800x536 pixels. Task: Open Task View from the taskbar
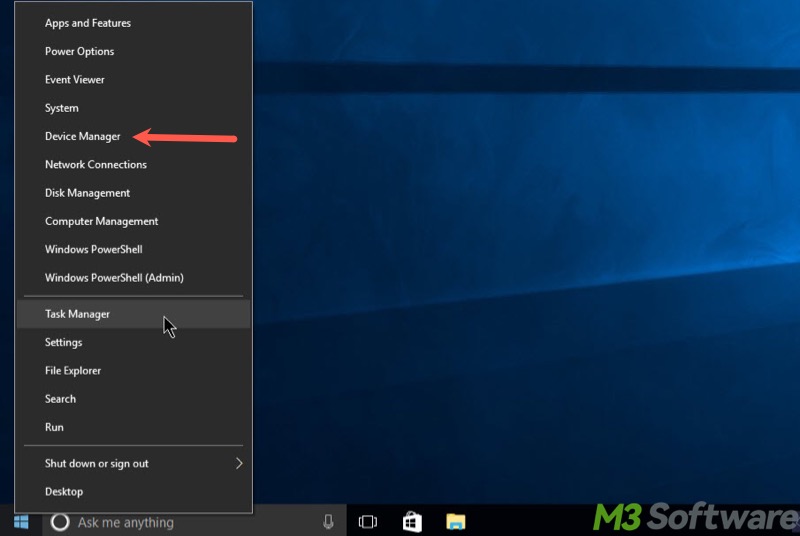click(x=368, y=522)
